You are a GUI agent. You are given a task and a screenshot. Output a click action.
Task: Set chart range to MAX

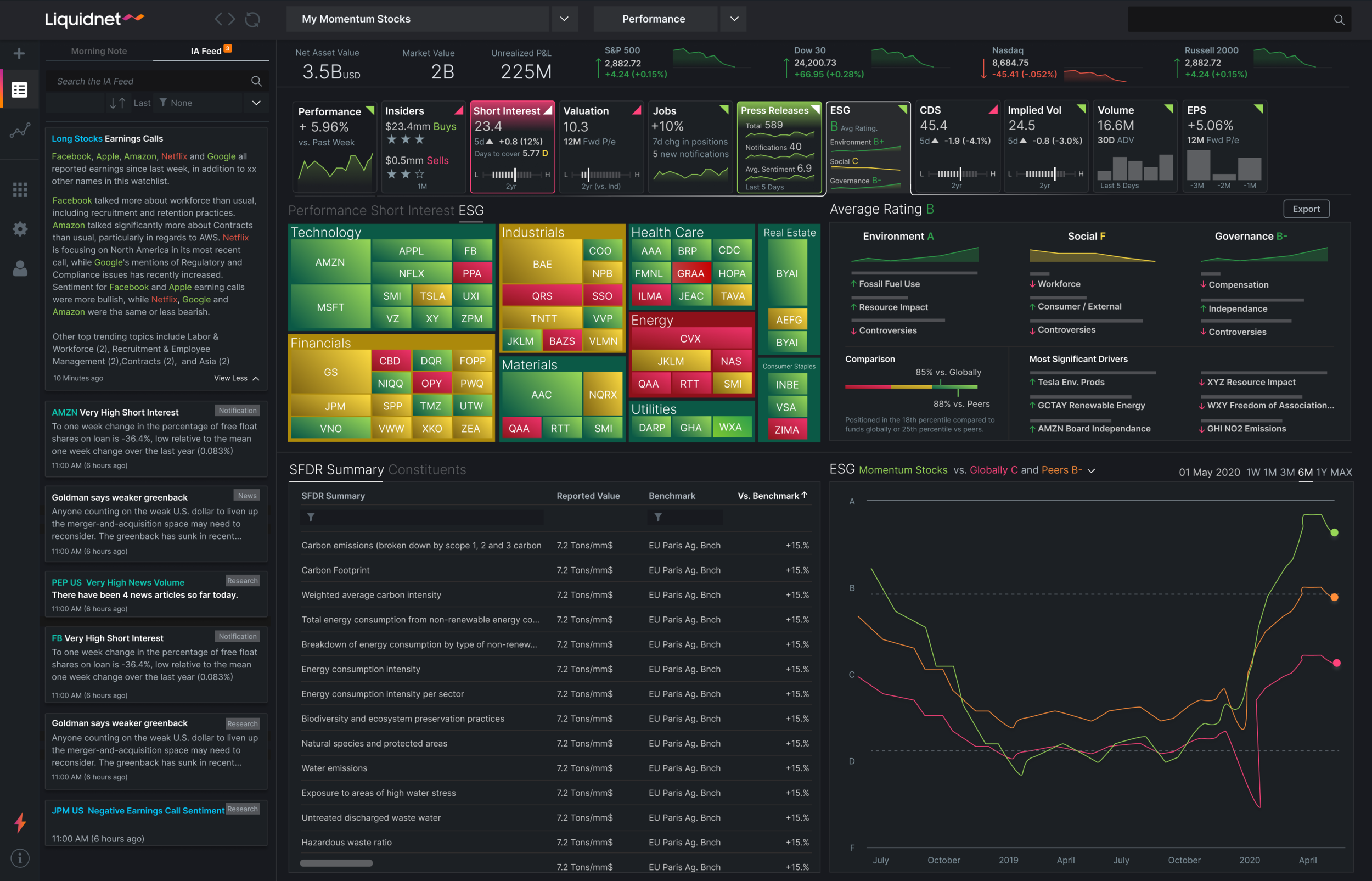pos(1341,472)
